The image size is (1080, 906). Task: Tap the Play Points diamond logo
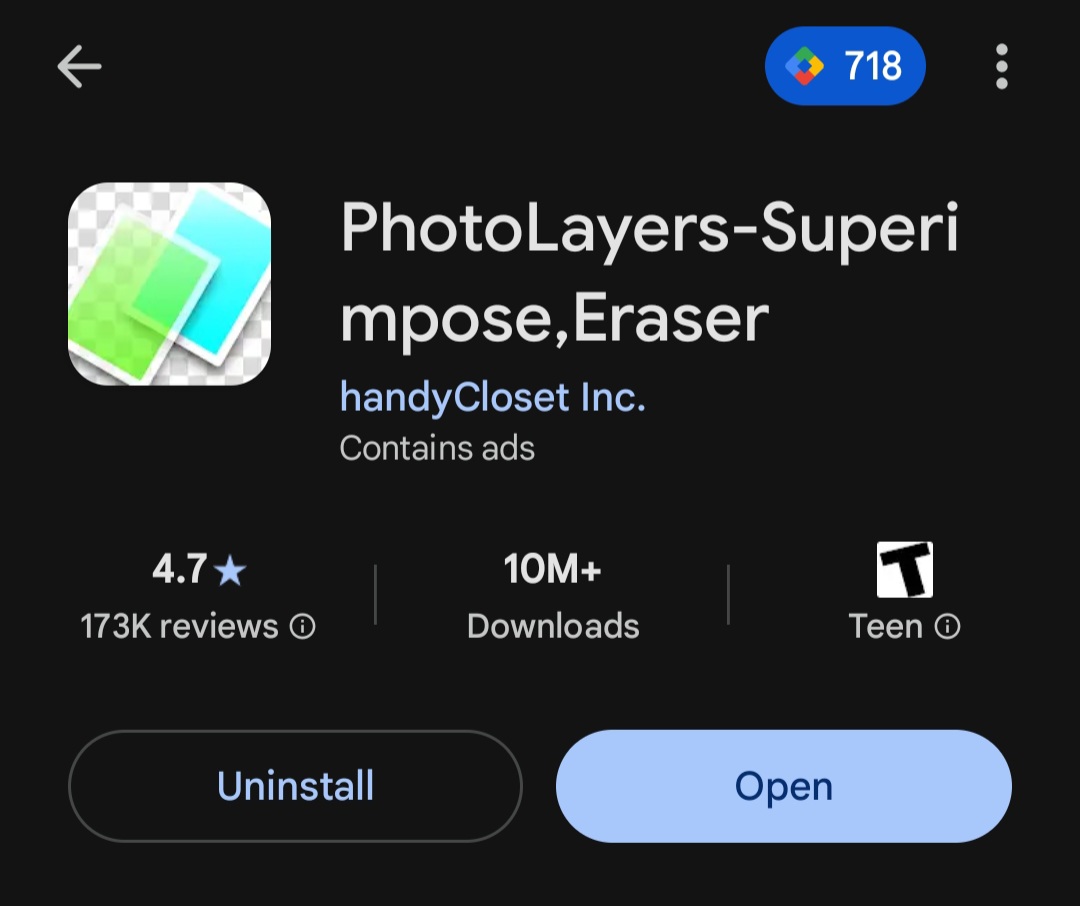pyautogui.click(x=804, y=67)
